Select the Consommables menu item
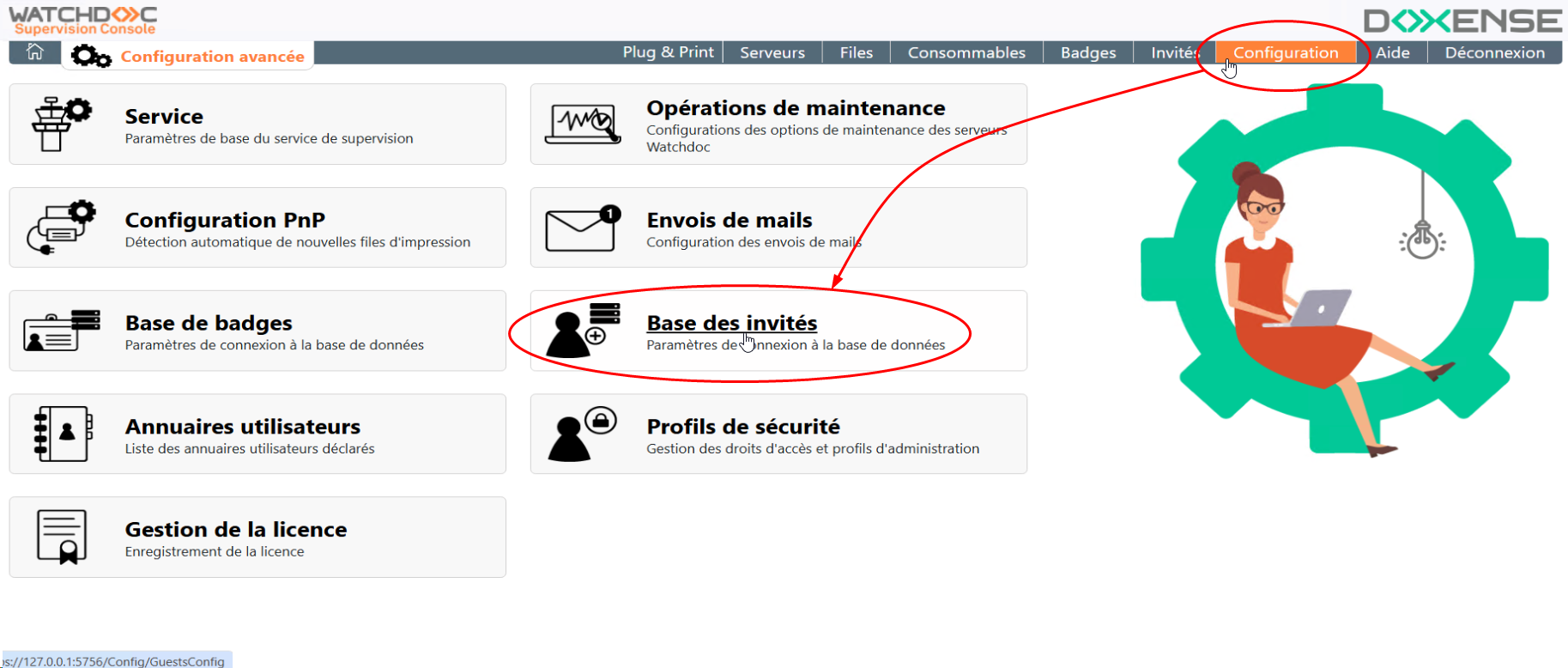Screen dimensions: 1568x668 pos(966,52)
